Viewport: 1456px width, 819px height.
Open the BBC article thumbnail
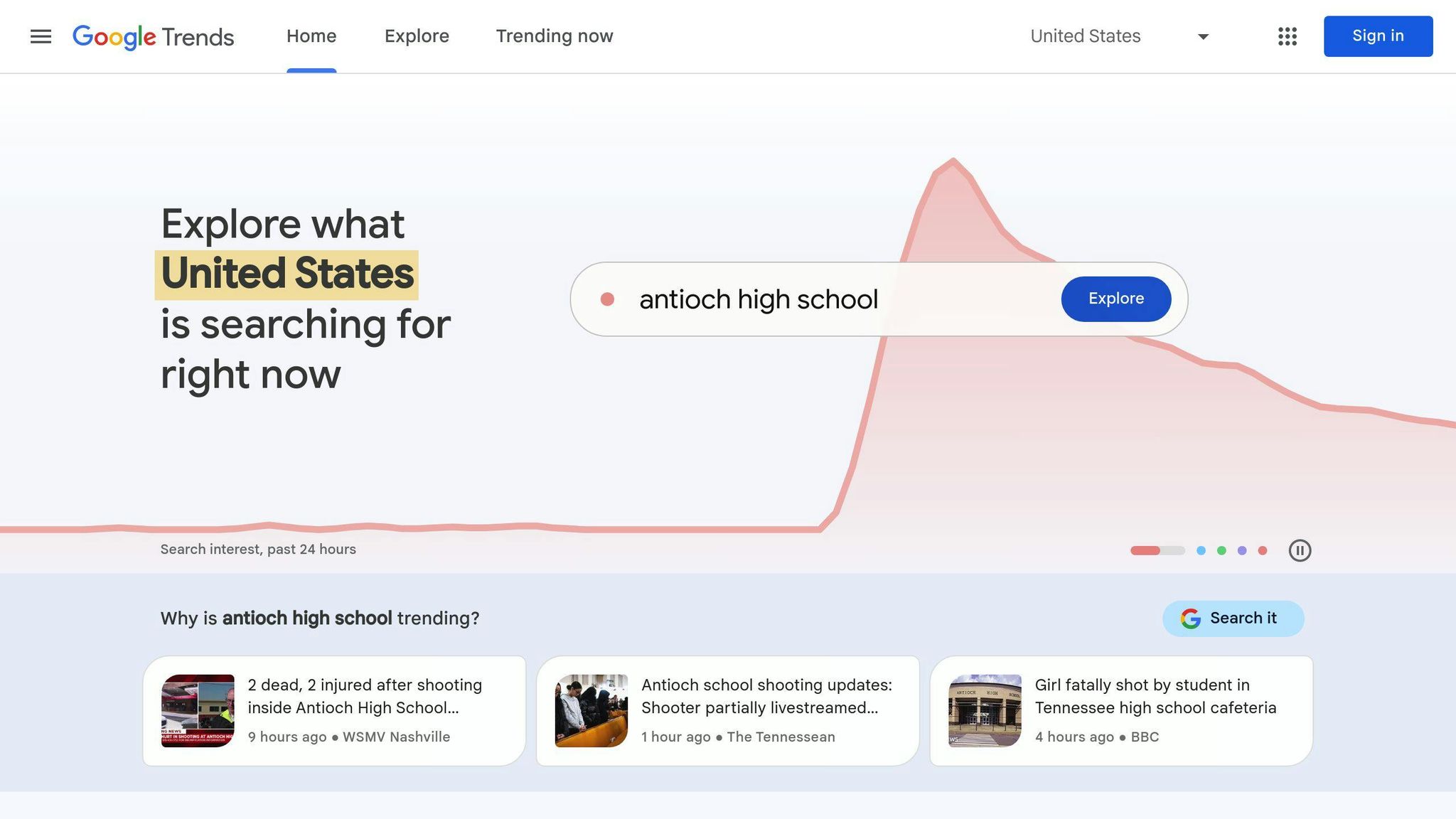pos(985,711)
